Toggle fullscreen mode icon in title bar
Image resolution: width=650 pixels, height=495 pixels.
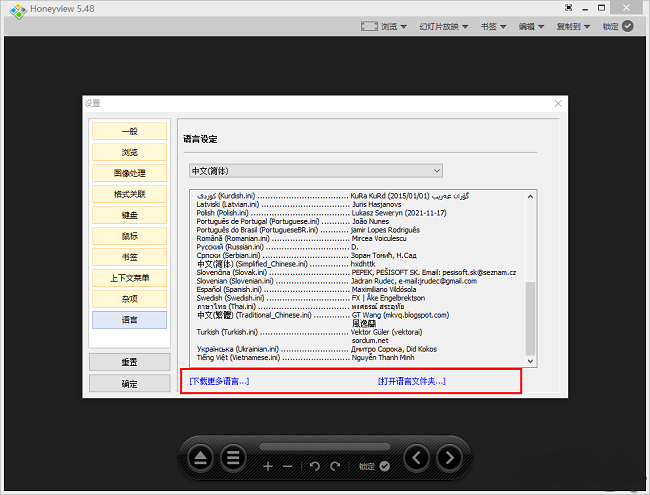[568, 7]
